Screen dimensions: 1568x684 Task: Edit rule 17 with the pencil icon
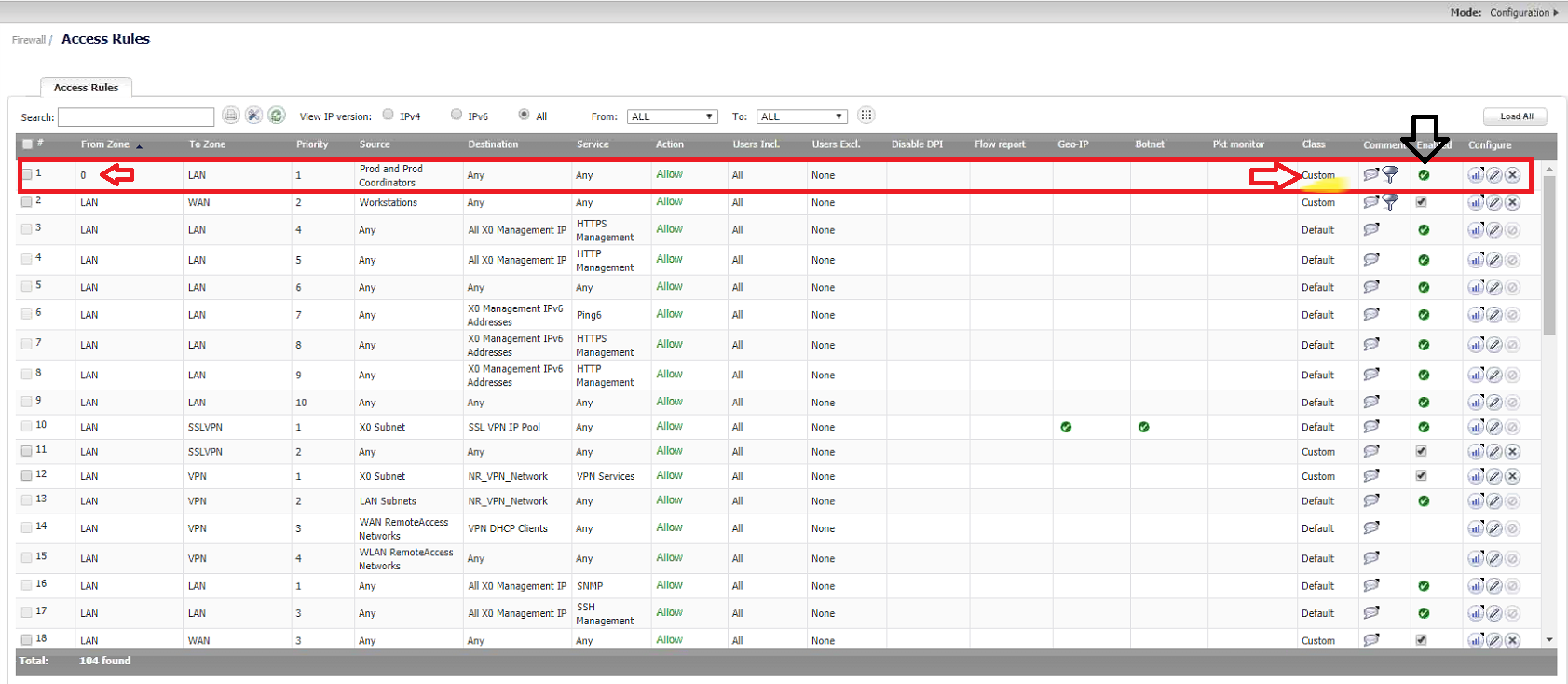[1494, 613]
